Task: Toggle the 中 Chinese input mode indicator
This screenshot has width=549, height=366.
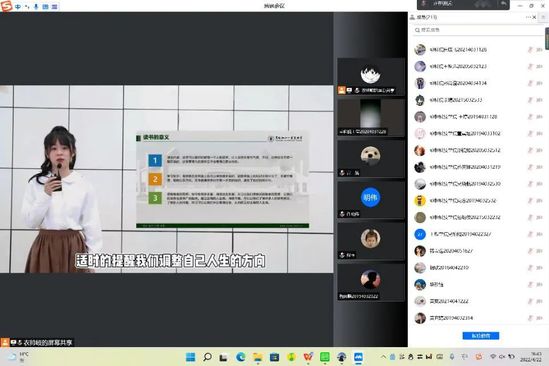Action: (18, 7)
